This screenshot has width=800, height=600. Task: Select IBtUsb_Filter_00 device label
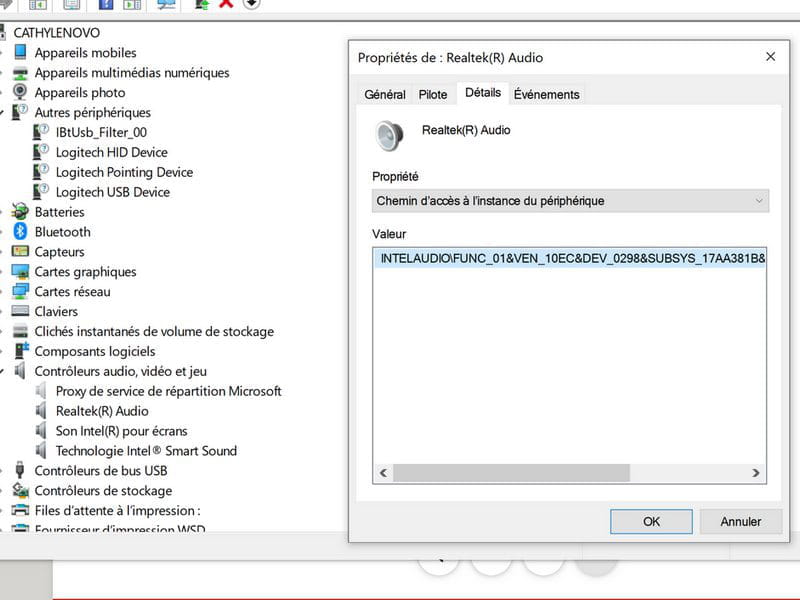coord(101,132)
